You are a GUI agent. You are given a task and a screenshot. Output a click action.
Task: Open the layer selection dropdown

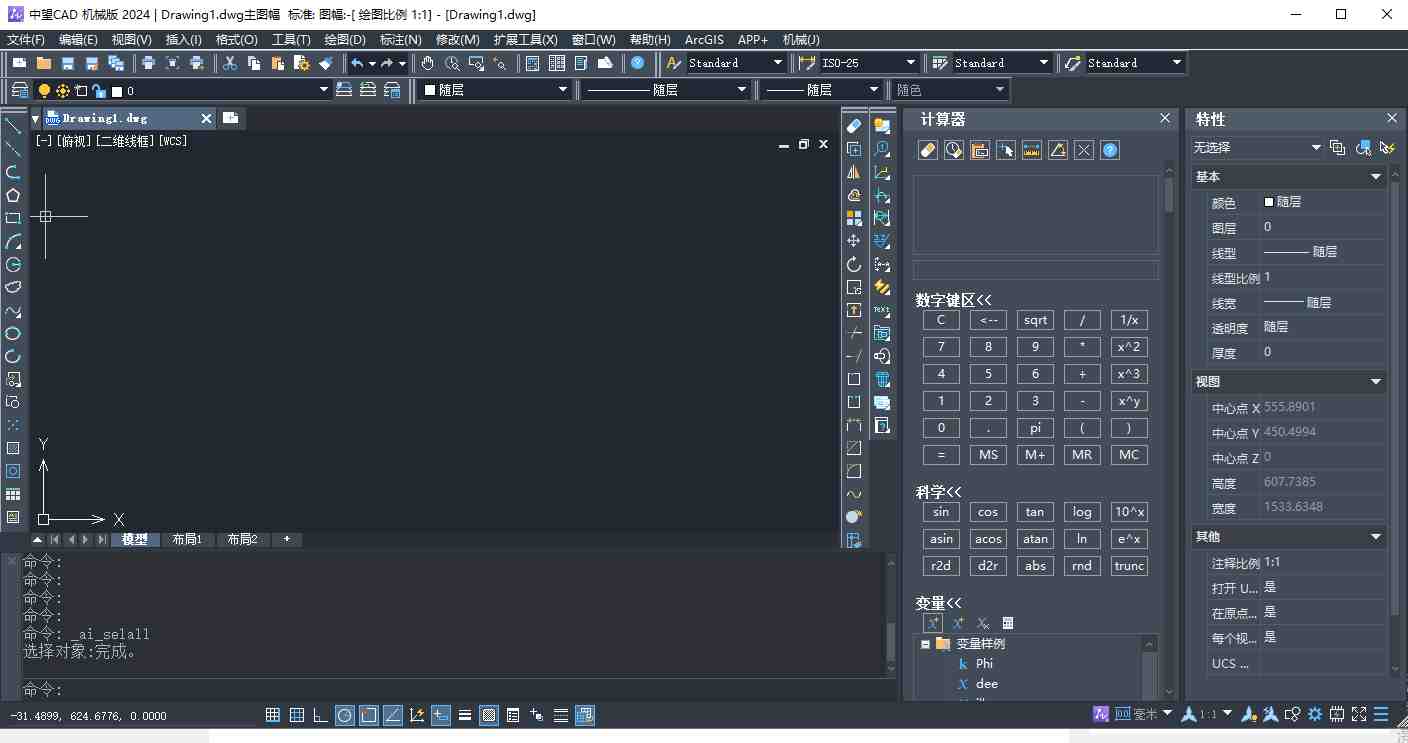pos(323,89)
